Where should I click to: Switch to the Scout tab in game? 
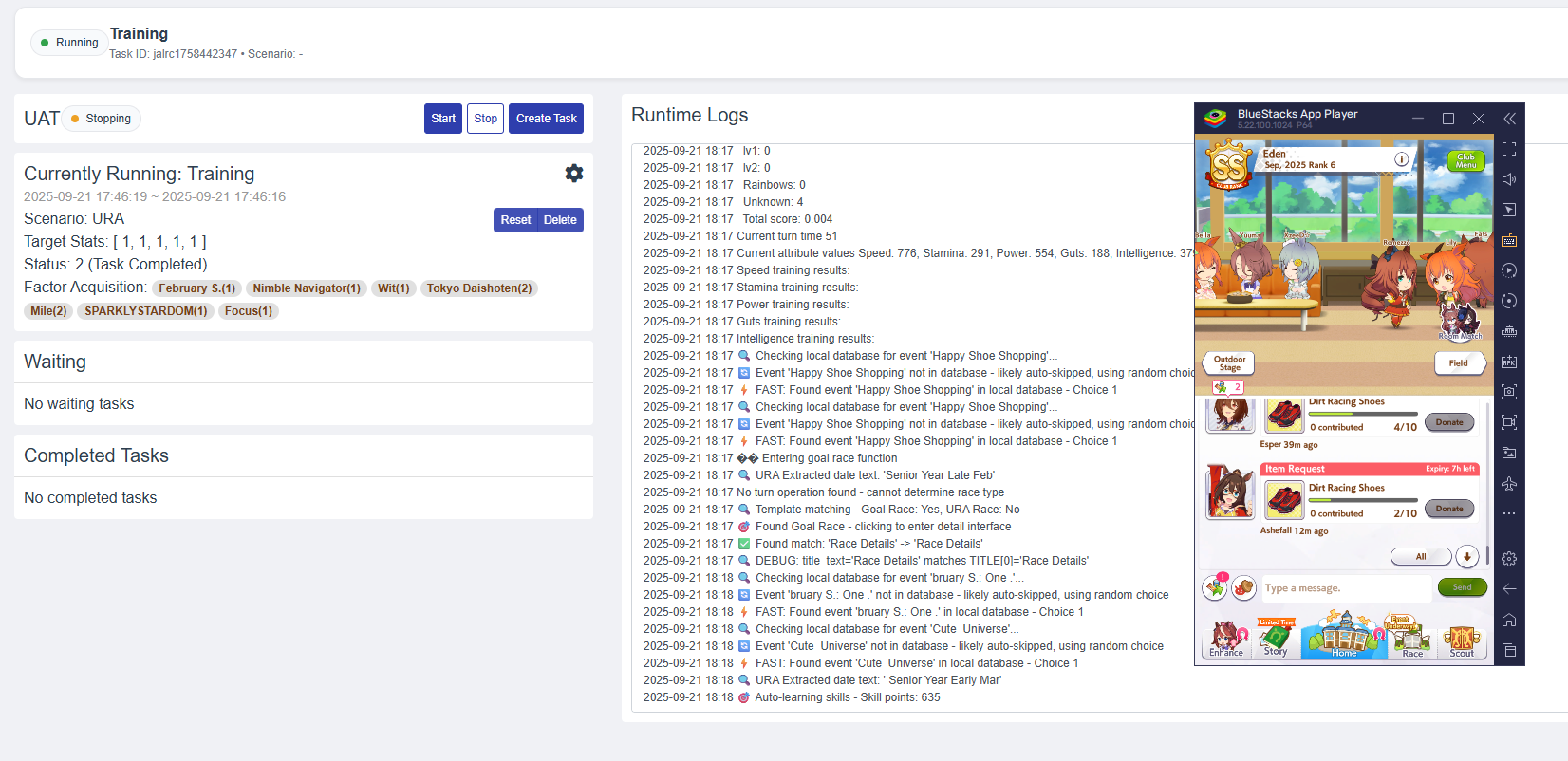pyautogui.click(x=1462, y=640)
